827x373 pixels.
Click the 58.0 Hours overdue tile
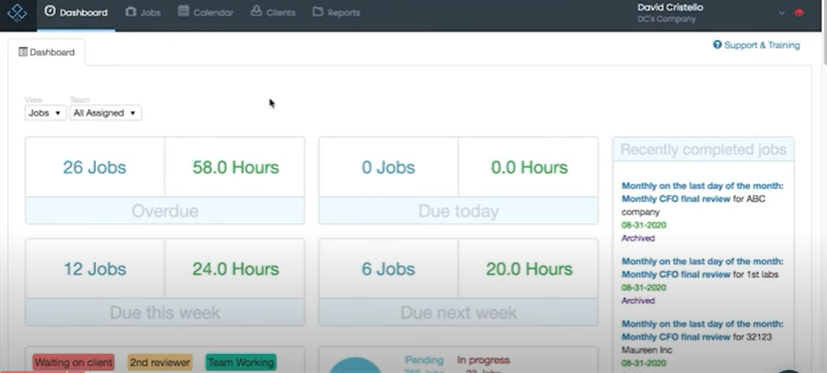[x=235, y=167]
